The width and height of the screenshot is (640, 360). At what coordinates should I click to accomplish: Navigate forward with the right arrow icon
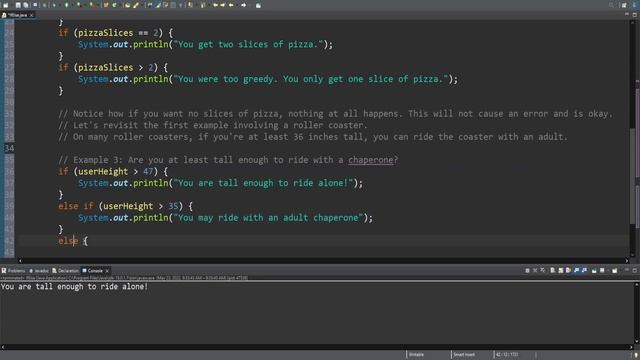tap(243, 5)
